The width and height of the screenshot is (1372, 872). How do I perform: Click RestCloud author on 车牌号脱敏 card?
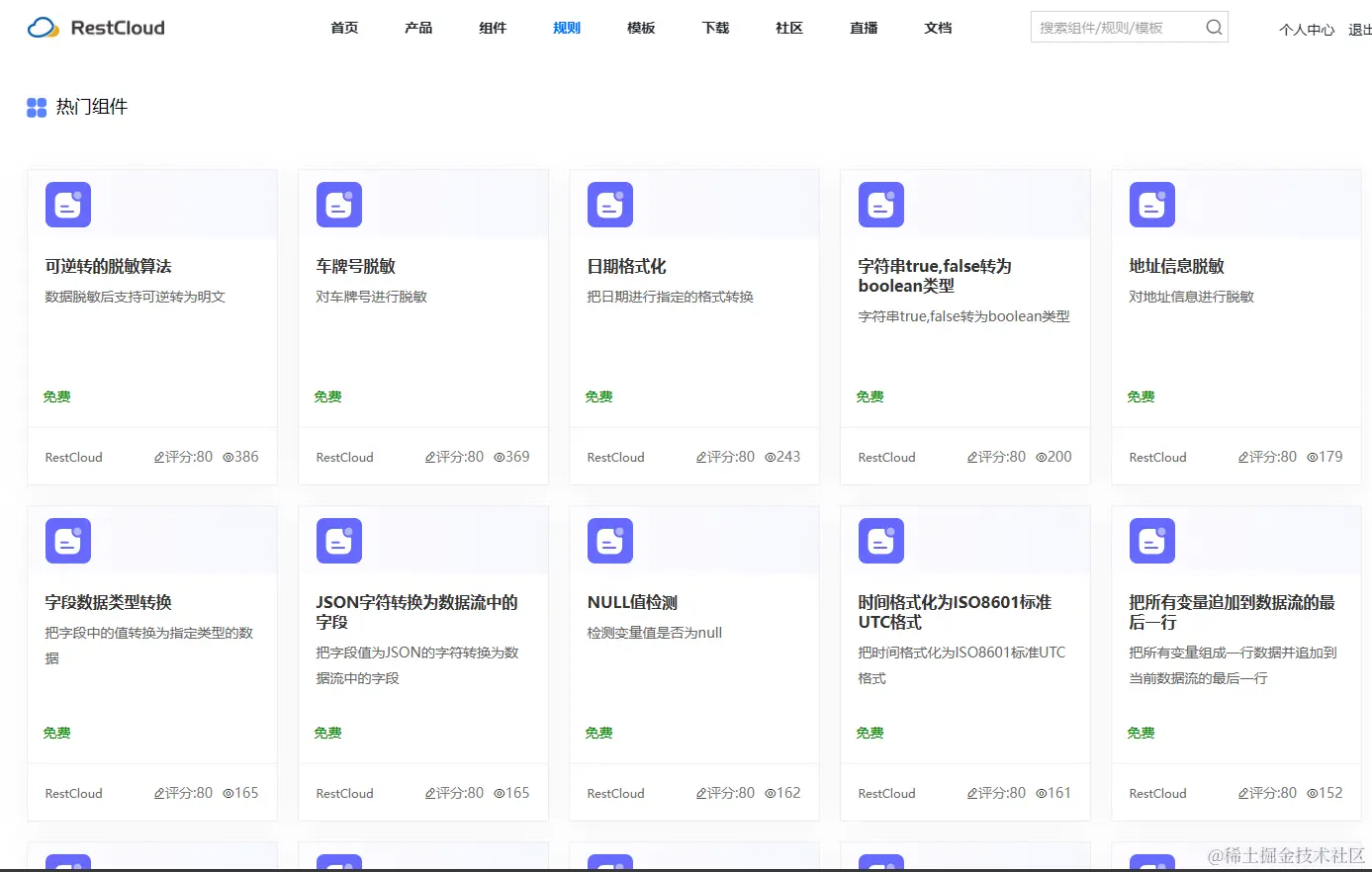344,457
